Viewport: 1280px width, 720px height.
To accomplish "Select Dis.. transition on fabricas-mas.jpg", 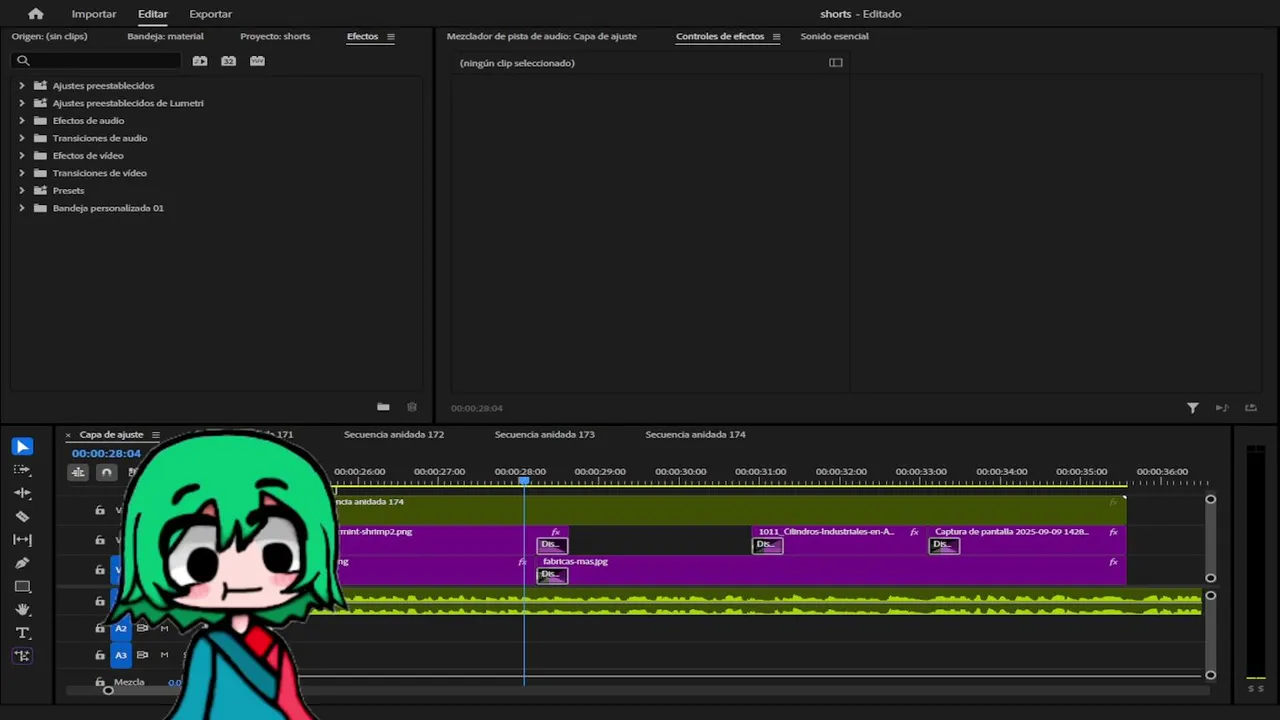I will pyautogui.click(x=552, y=574).
